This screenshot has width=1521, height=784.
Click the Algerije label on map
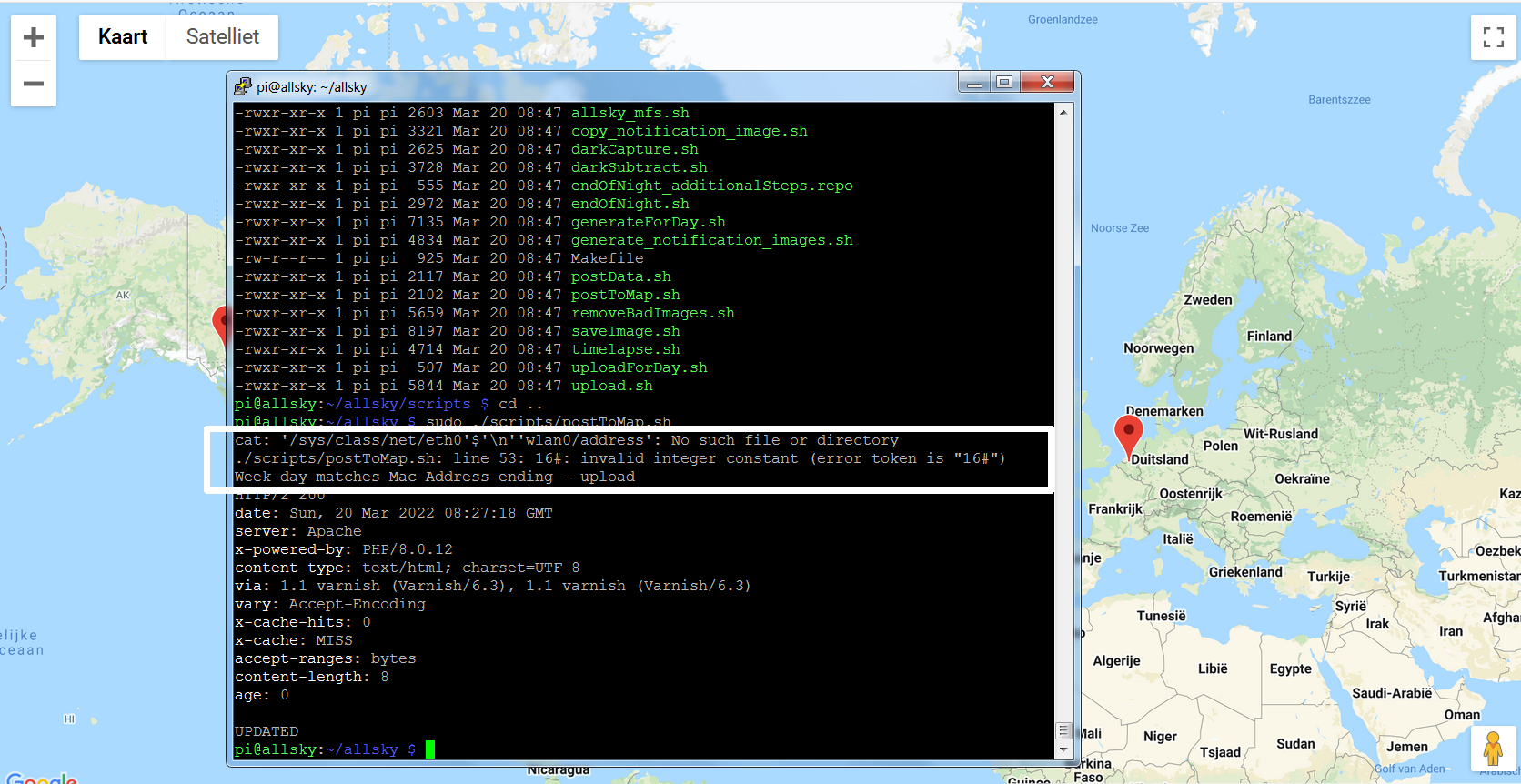click(1116, 661)
